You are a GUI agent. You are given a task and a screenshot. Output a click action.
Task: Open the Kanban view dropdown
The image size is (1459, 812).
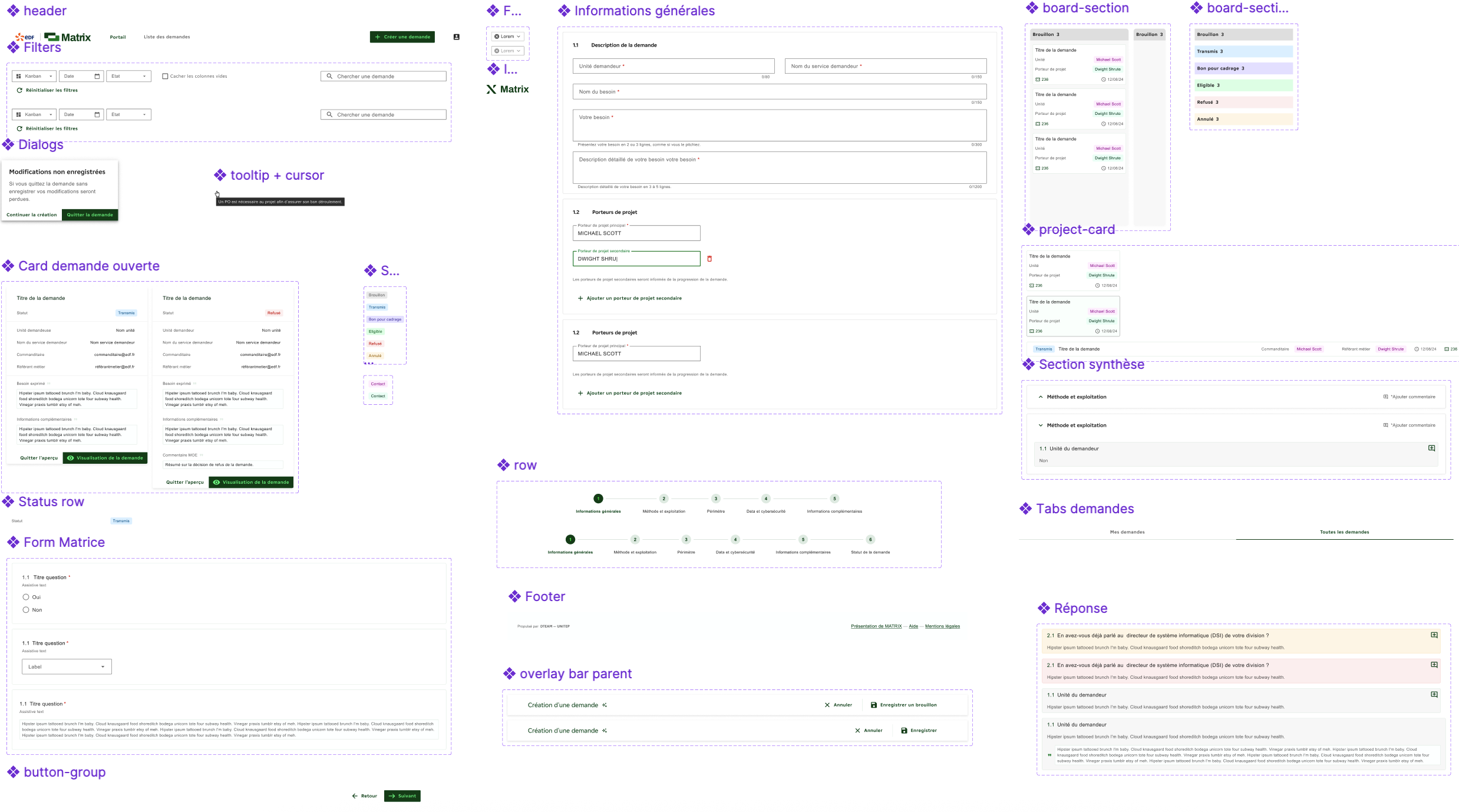[34, 76]
